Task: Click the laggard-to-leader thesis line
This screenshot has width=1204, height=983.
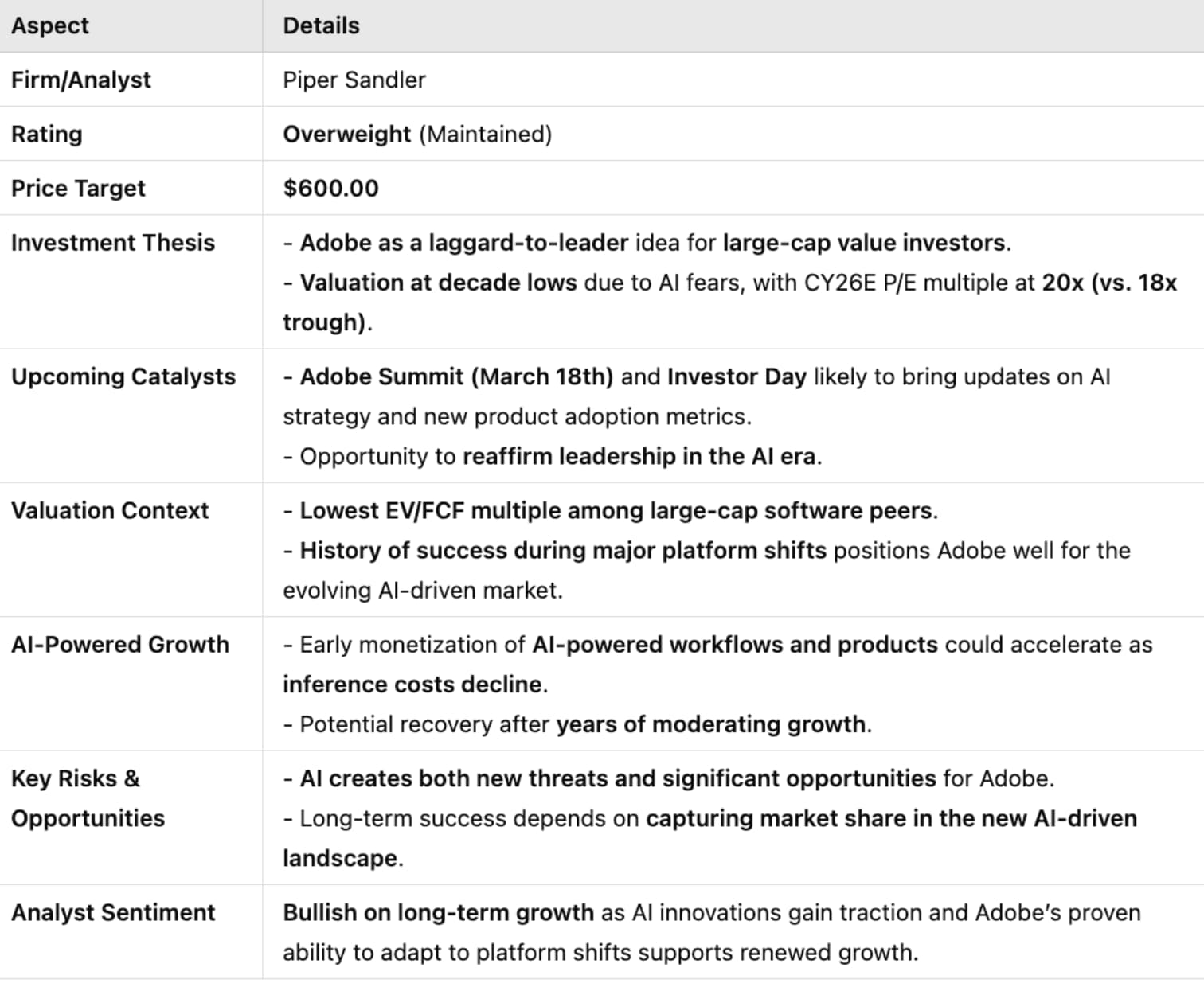Action: pyautogui.click(x=647, y=243)
